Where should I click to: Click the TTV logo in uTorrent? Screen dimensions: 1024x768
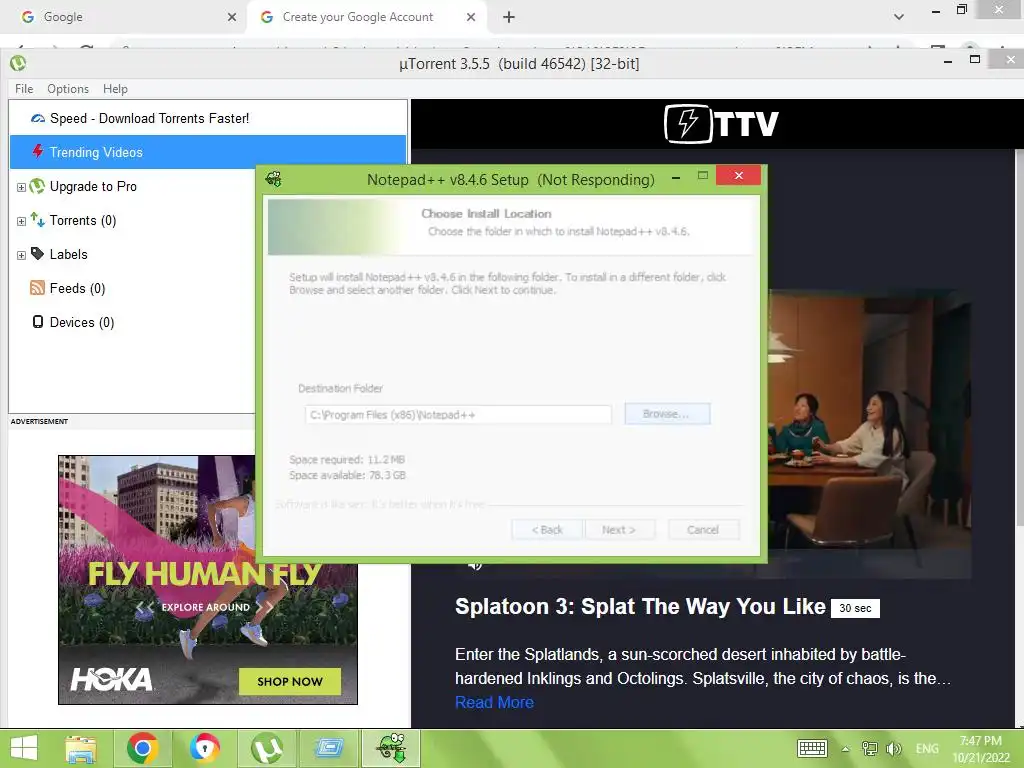pyautogui.click(x=721, y=123)
